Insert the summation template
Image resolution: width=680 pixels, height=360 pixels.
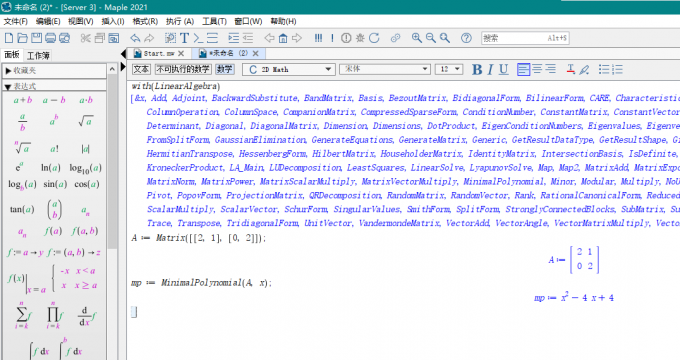[x=23, y=316]
